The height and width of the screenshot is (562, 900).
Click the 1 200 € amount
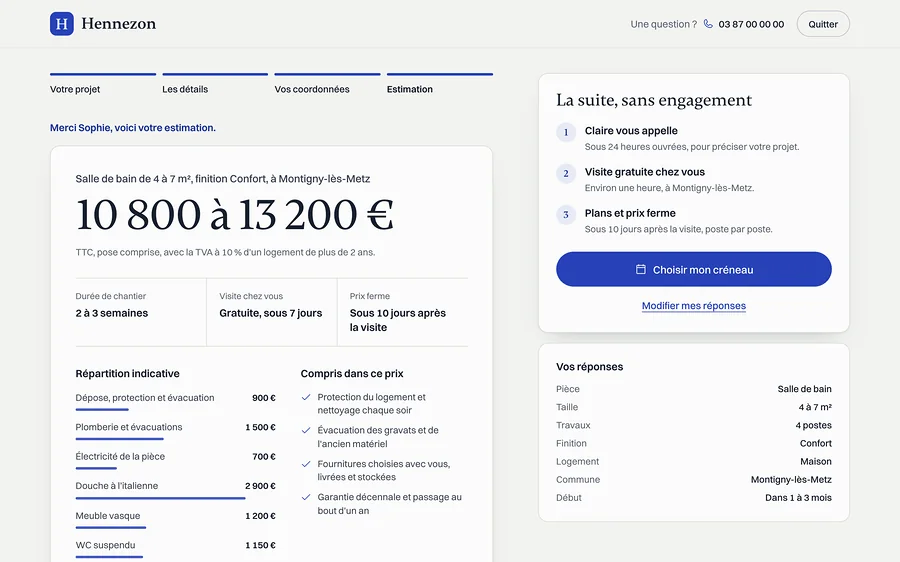261,516
